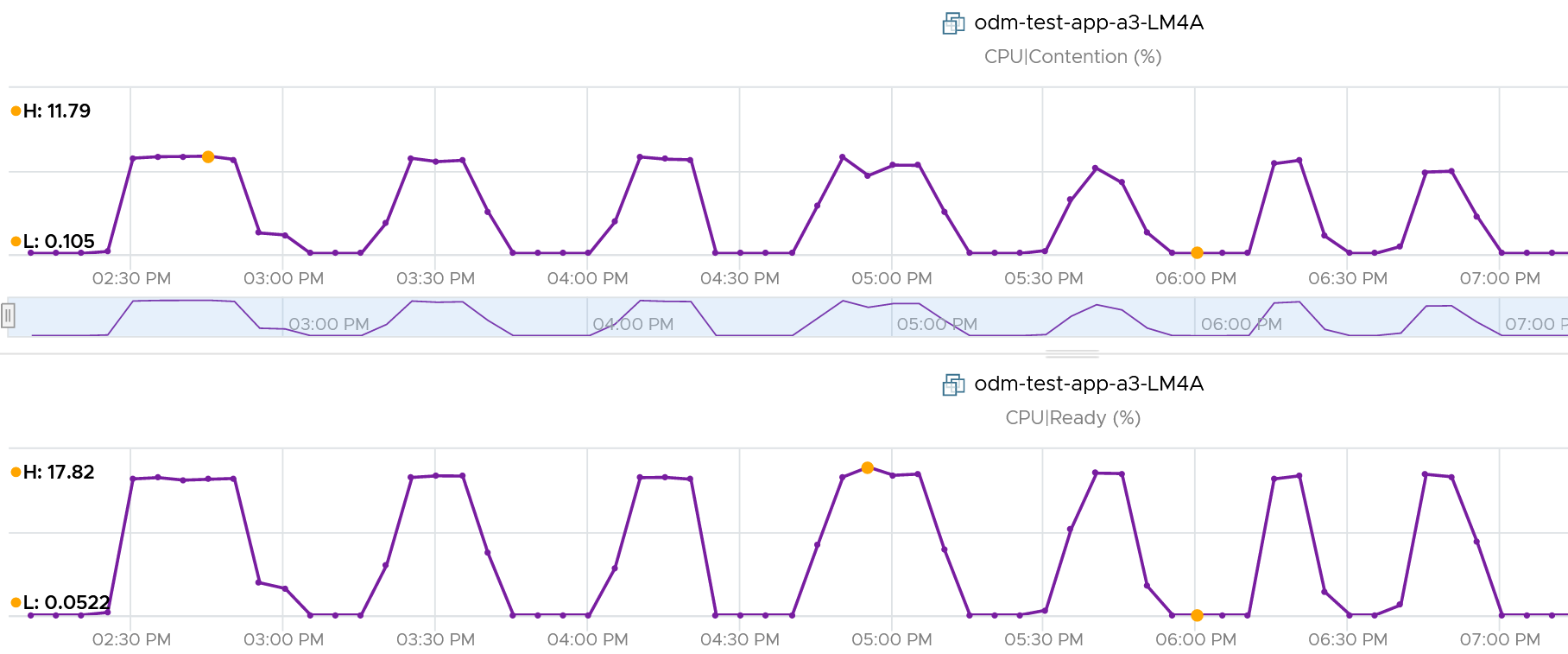
Task: Select the orange high-point marker on Contention chart
Action: point(208,157)
